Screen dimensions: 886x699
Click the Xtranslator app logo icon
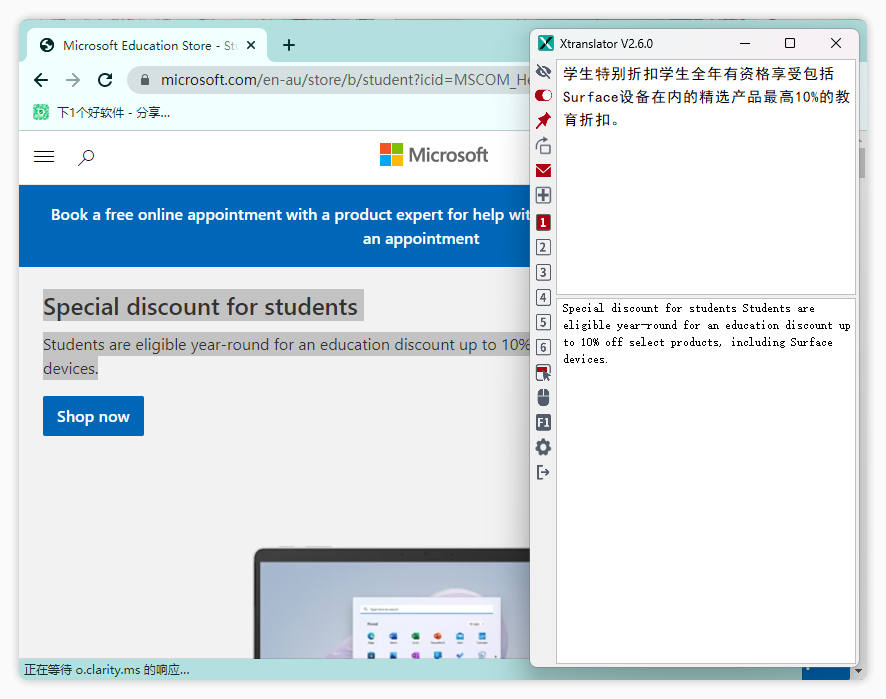tap(546, 44)
